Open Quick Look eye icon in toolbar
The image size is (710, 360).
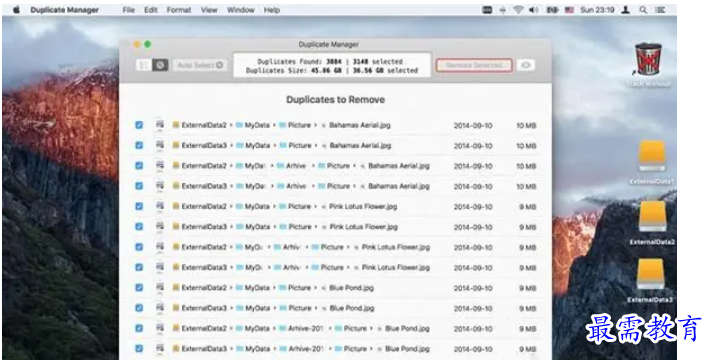click(526, 65)
